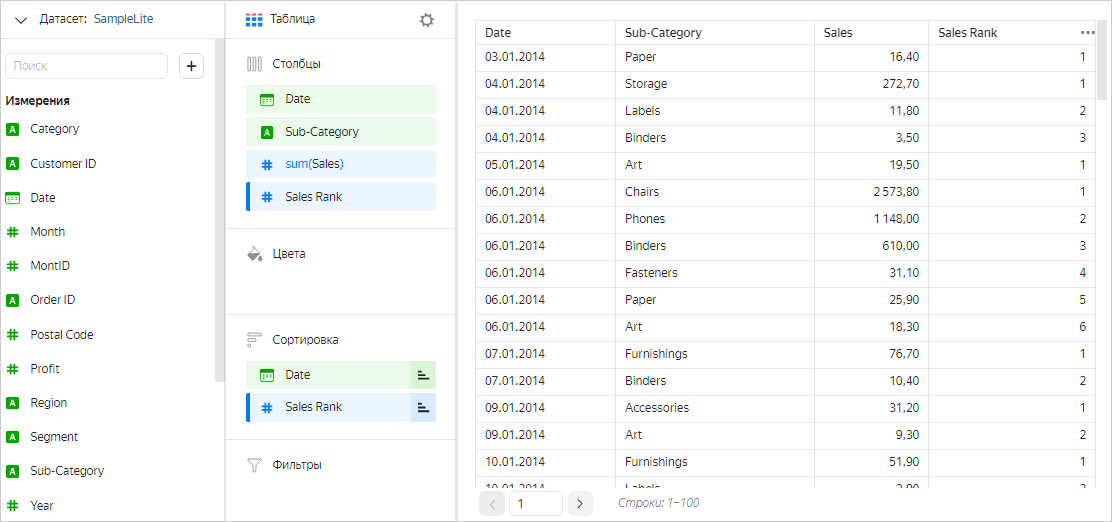This screenshot has width=1112, height=522.
Task: Go to next table page
Action: (580, 503)
